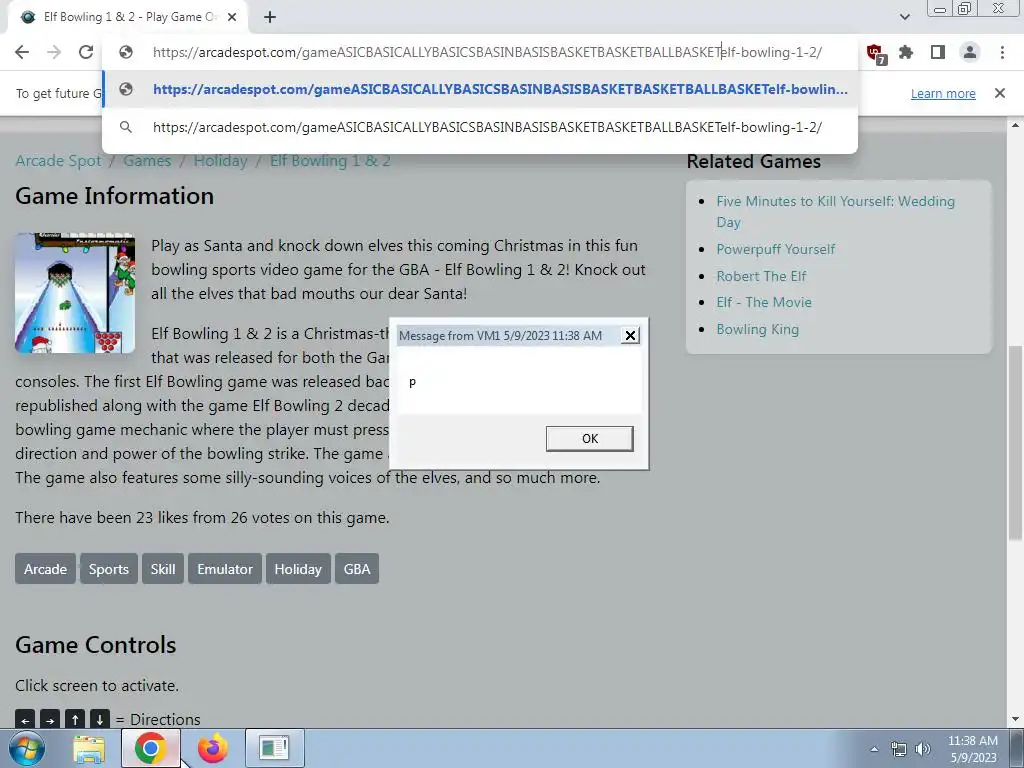Select the Sports tag button
The image size is (1024, 768).
(x=108, y=569)
